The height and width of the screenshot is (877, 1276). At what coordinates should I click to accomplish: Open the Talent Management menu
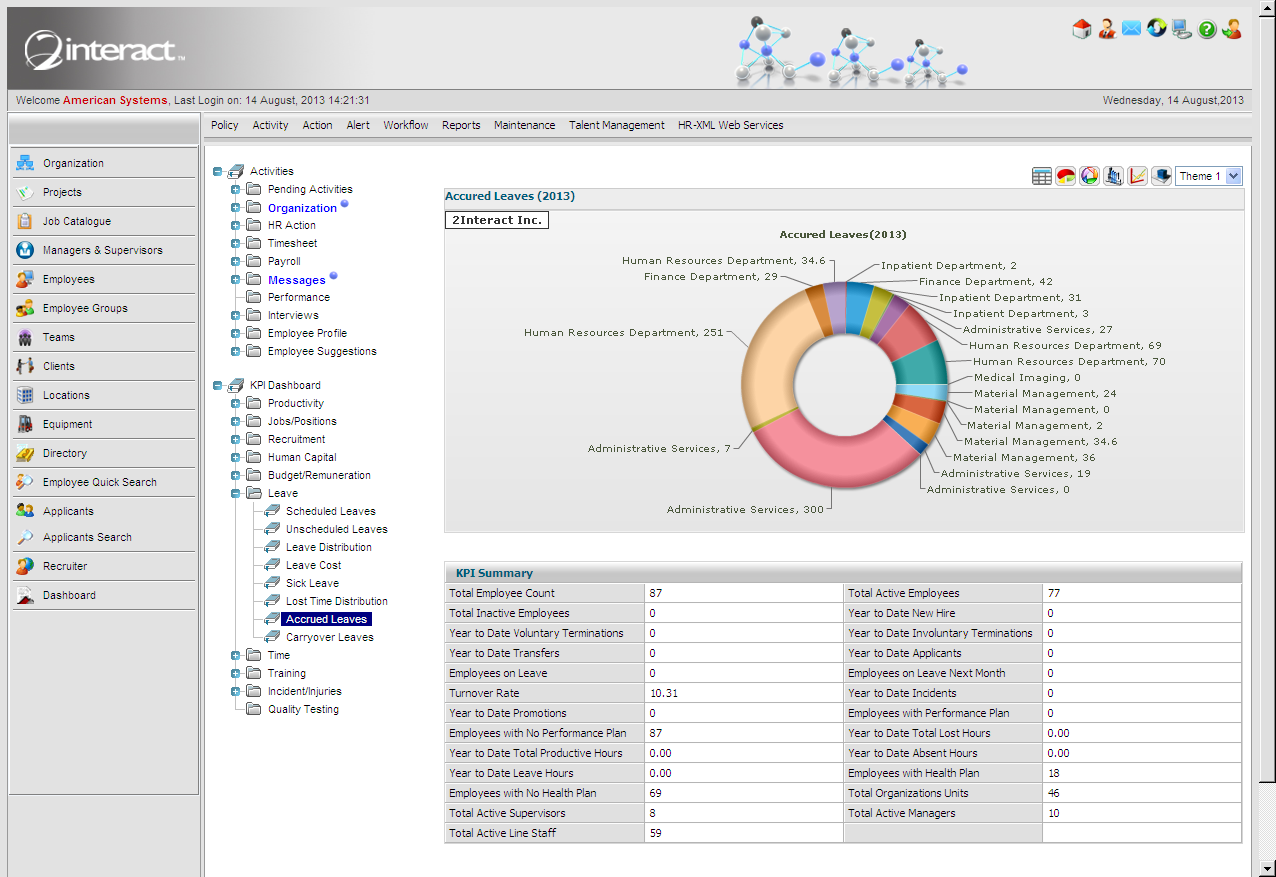pos(617,125)
